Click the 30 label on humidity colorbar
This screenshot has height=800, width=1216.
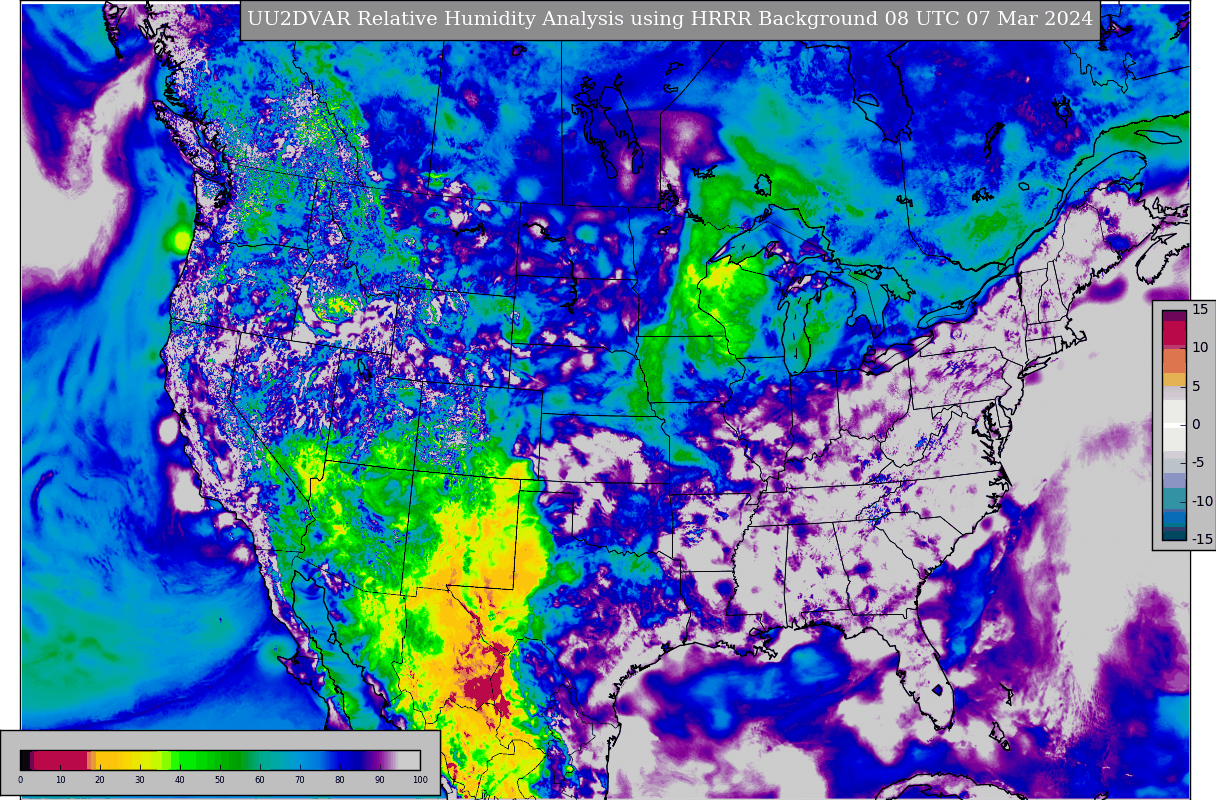(x=140, y=779)
